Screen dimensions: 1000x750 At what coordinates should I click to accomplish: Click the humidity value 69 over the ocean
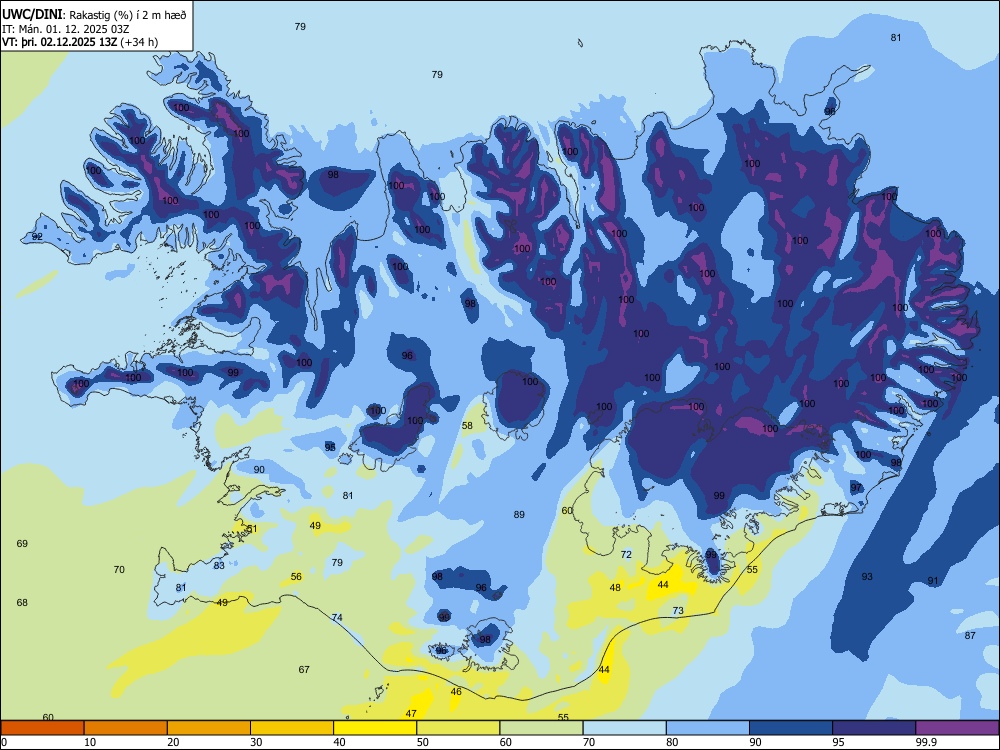pos(22,543)
